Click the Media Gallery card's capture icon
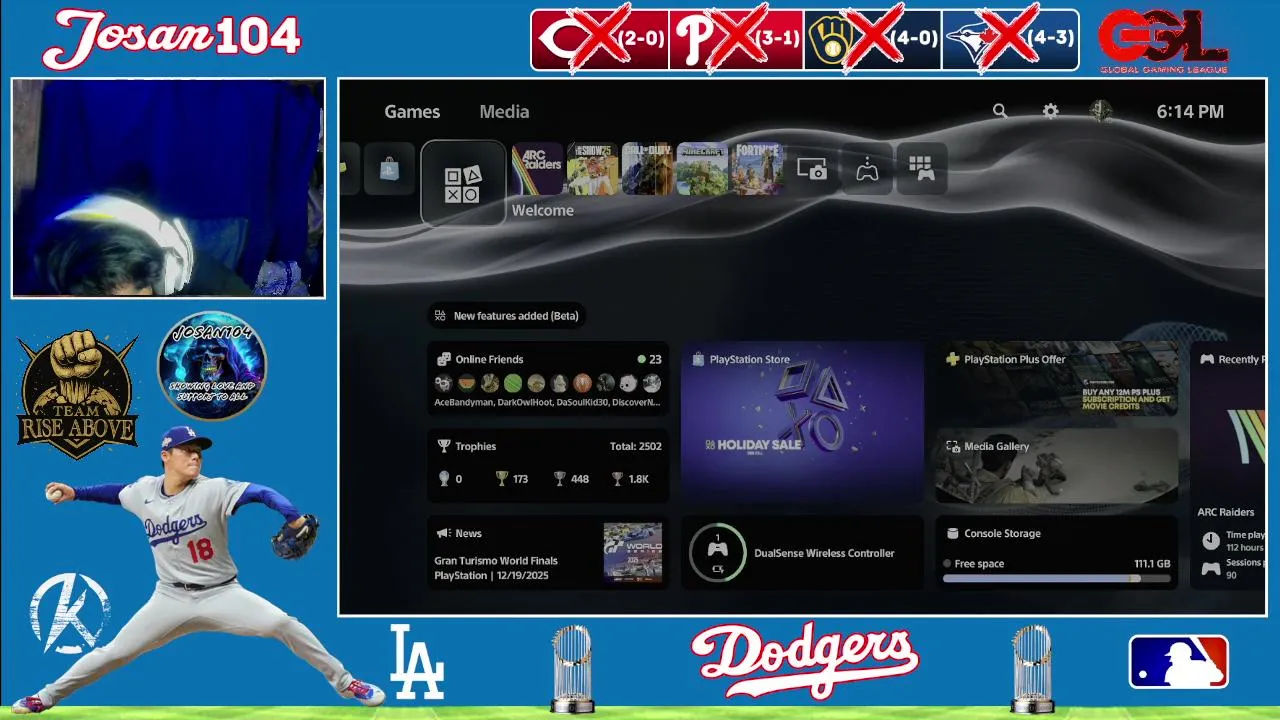The image size is (1280, 720). click(x=953, y=446)
